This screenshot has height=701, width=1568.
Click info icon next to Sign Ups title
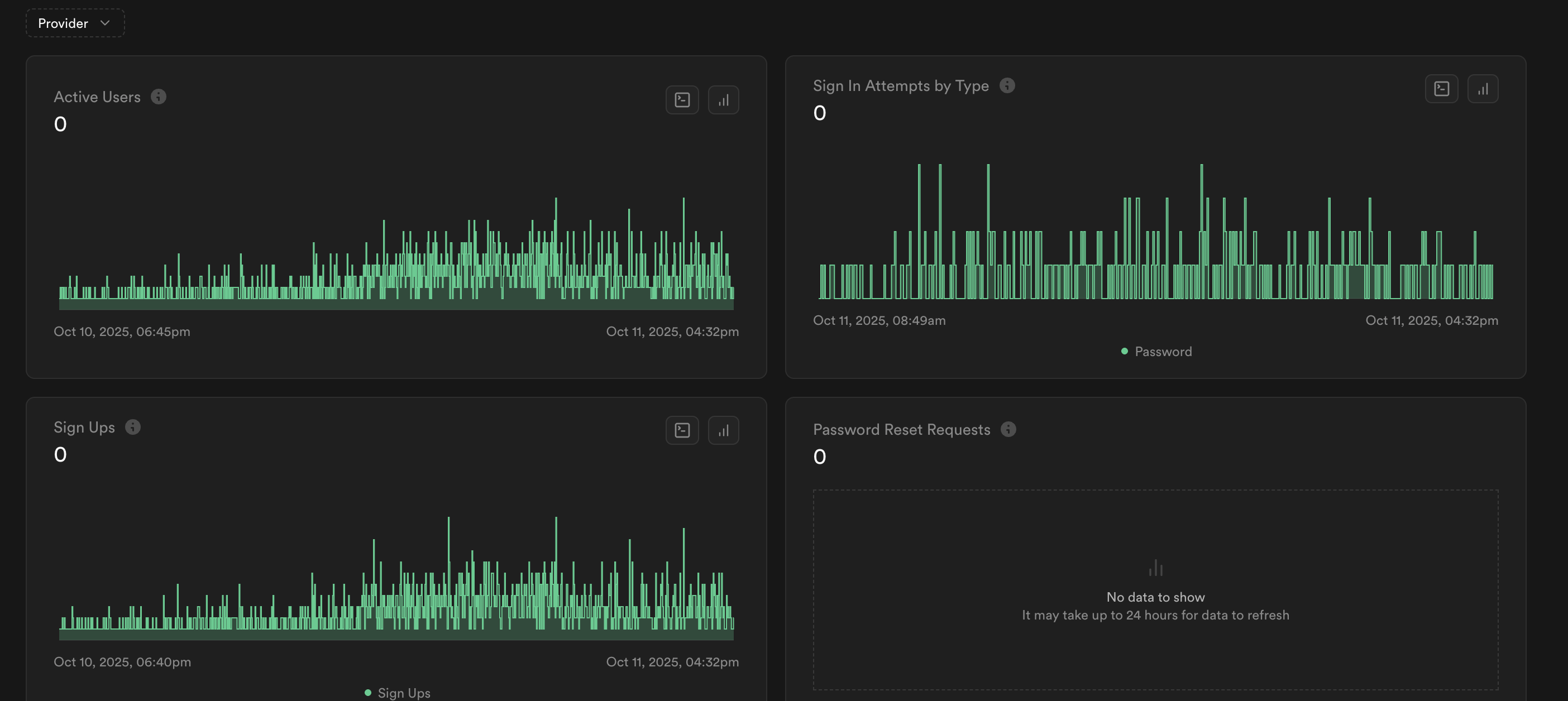(133, 427)
